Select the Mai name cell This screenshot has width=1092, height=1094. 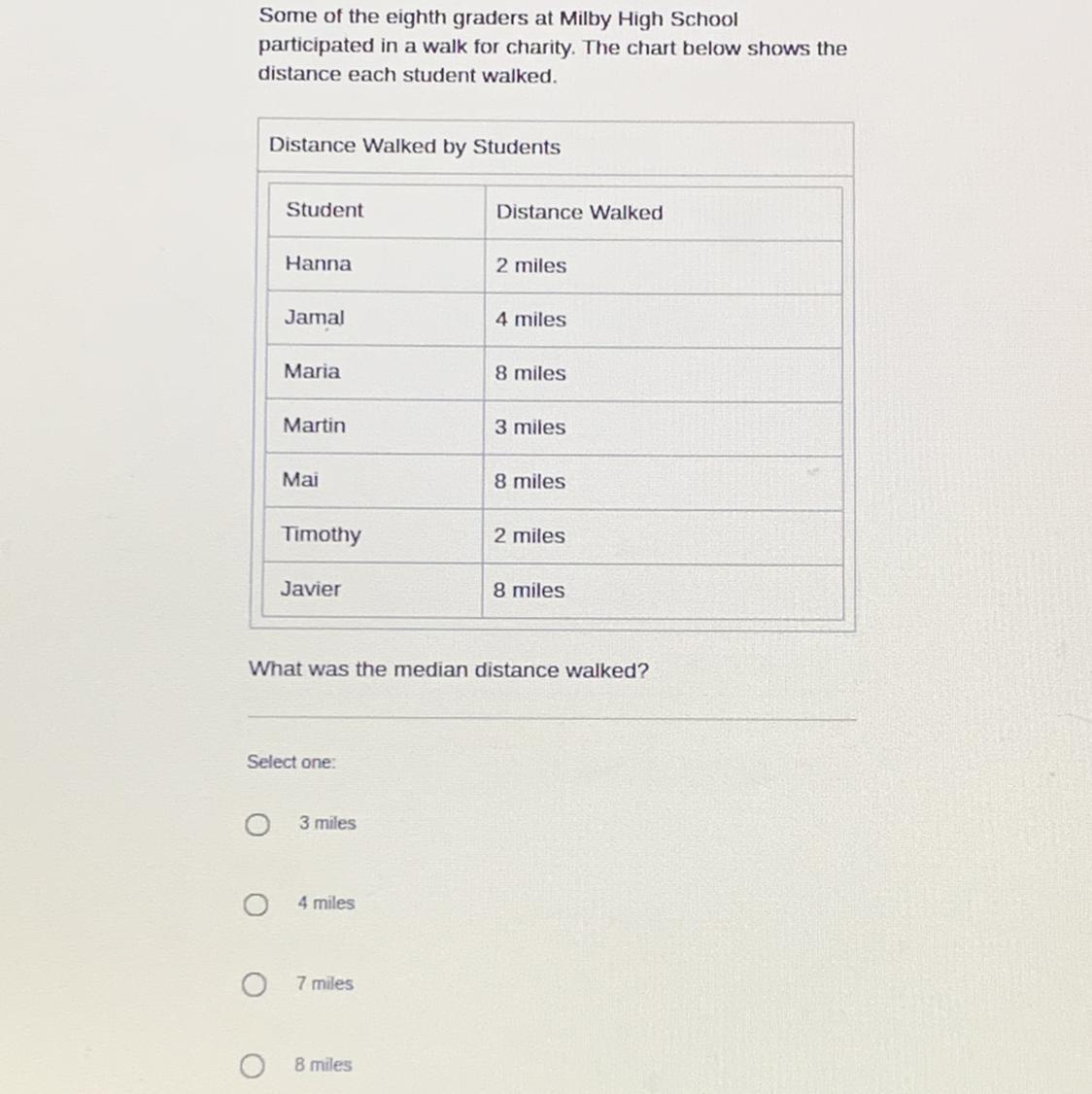point(373,481)
